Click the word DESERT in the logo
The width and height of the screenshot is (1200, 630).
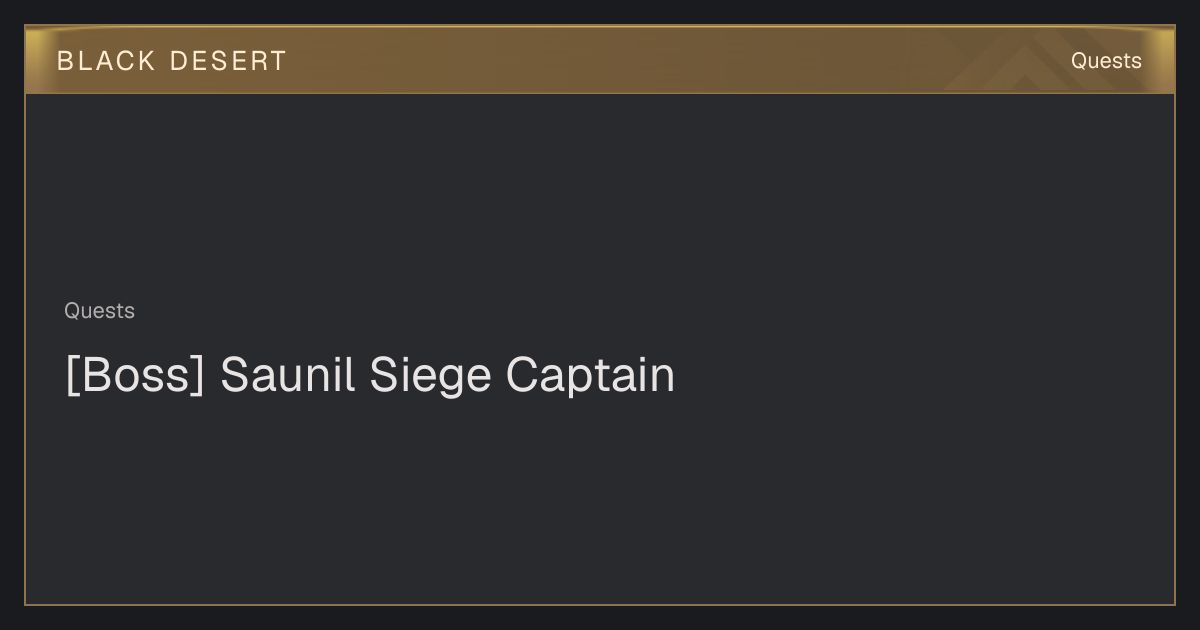pos(228,61)
